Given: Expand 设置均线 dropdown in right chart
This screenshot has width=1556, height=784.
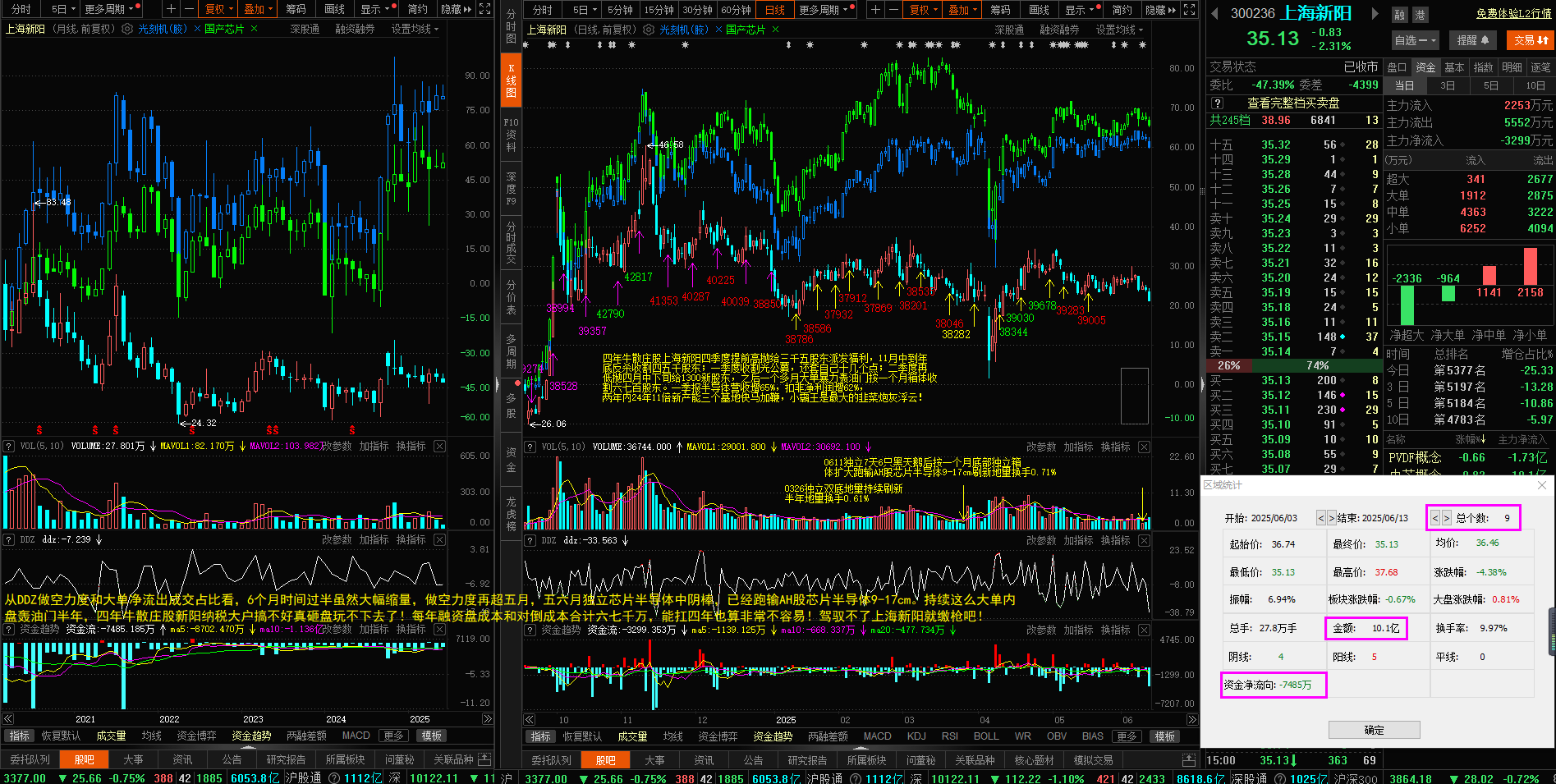Looking at the screenshot, I should 1119,30.
